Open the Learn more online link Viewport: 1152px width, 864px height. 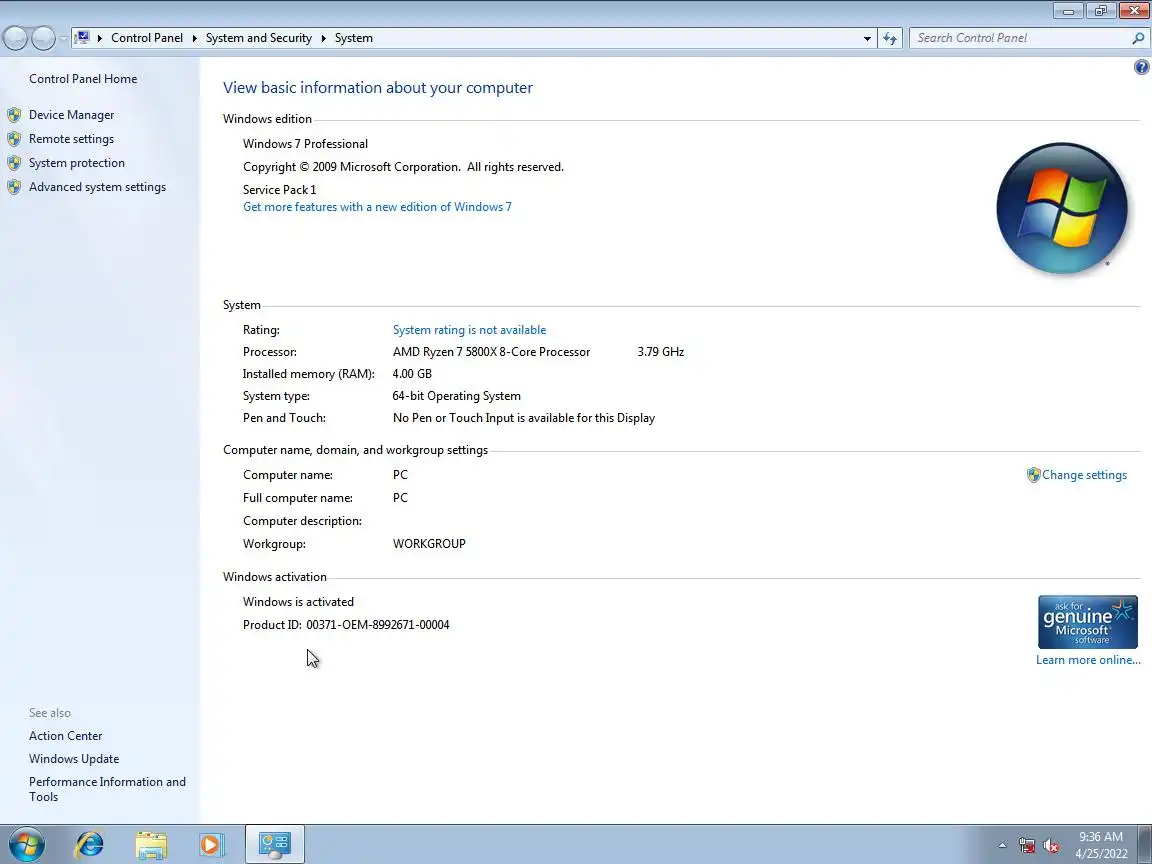coord(1087,660)
